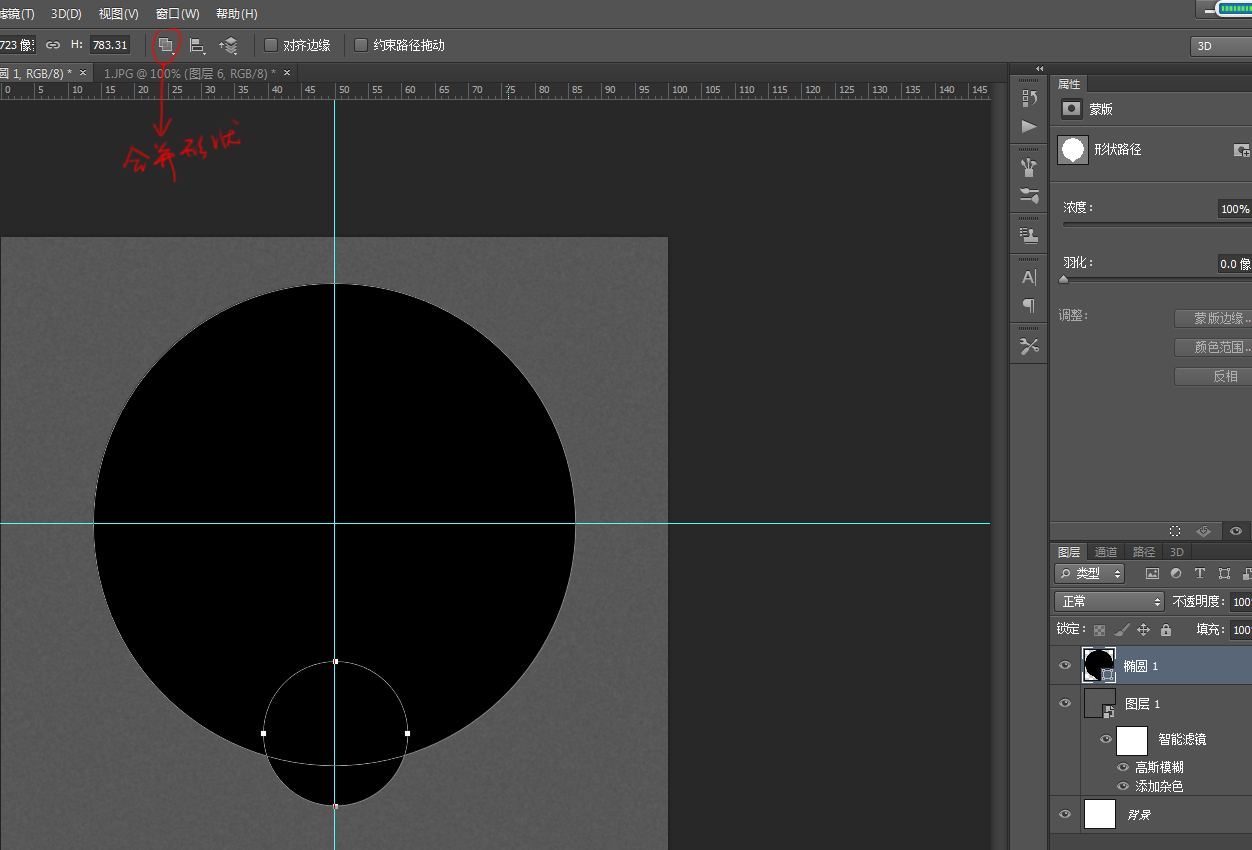1252x850 pixels.
Task: Switch to the 3D panel tab
Action: (1176, 552)
